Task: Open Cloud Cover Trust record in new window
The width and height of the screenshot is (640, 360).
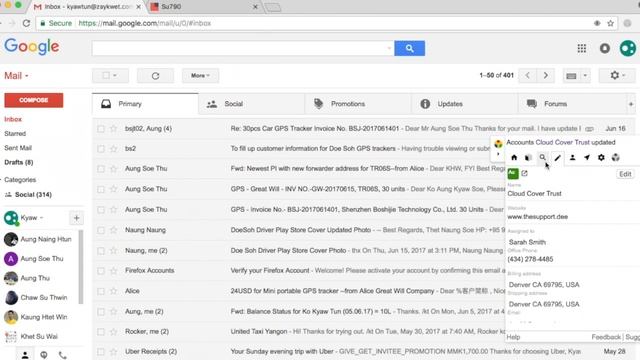Action: (x=524, y=173)
